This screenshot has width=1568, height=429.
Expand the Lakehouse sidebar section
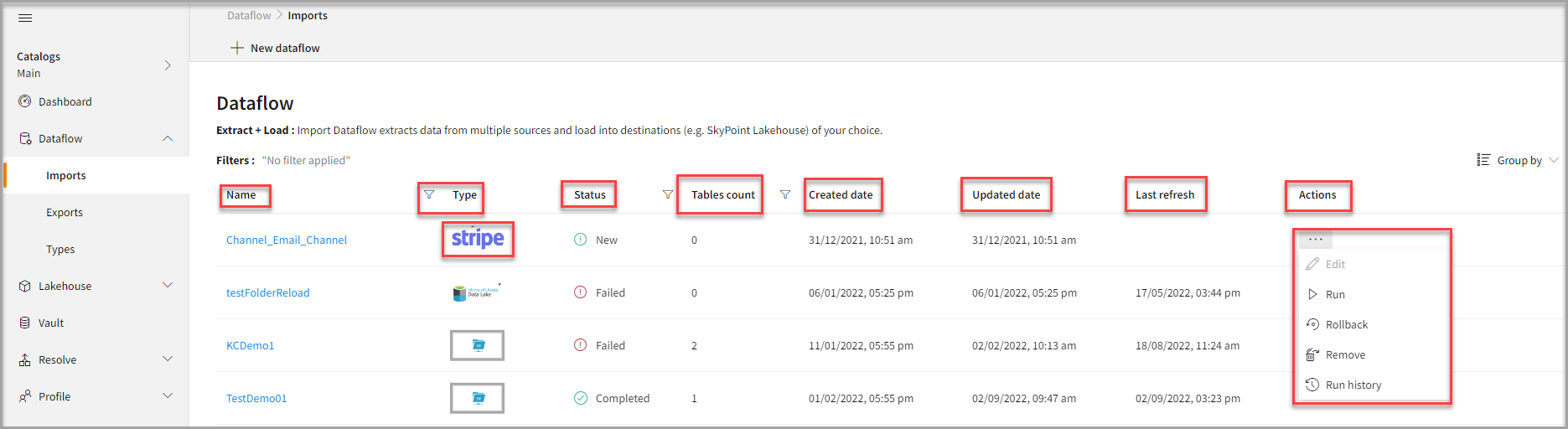[x=168, y=286]
